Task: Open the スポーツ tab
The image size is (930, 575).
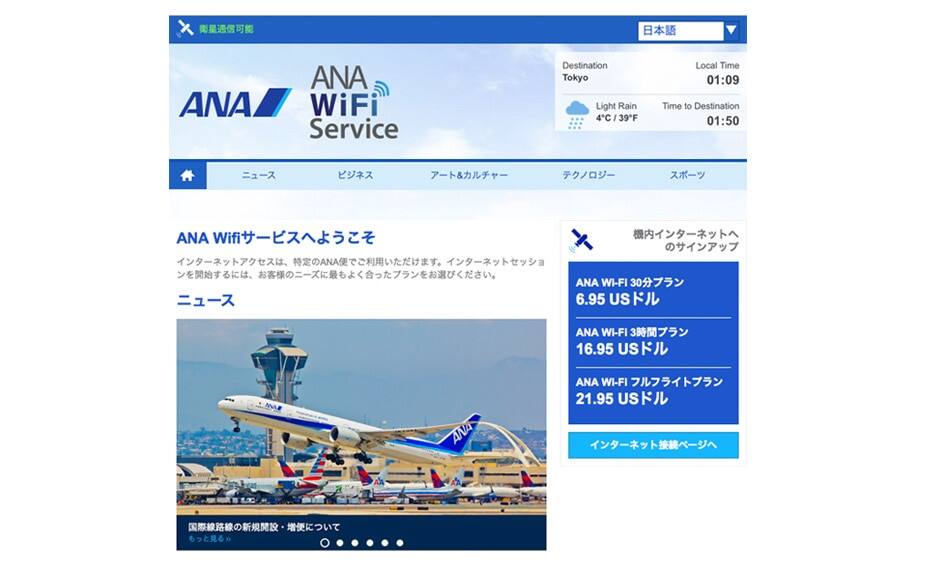Action: click(687, 175)
